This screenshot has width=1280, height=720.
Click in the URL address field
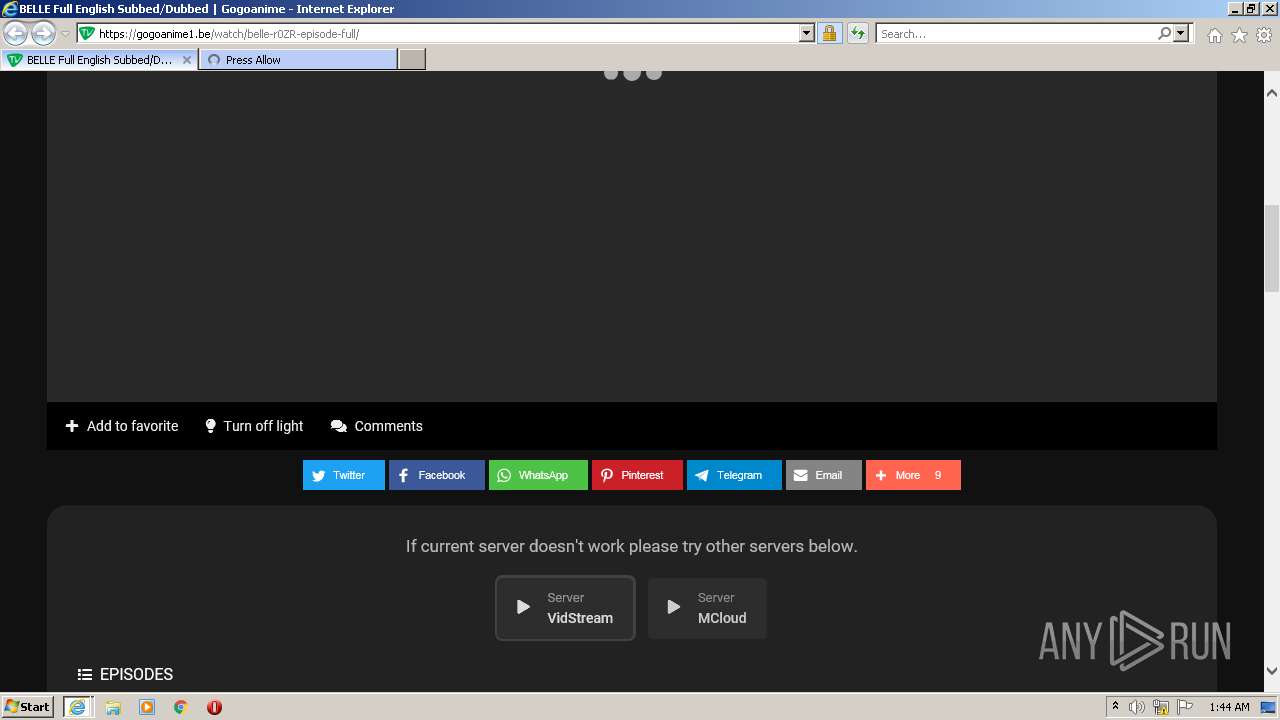(x=448, y=34)
